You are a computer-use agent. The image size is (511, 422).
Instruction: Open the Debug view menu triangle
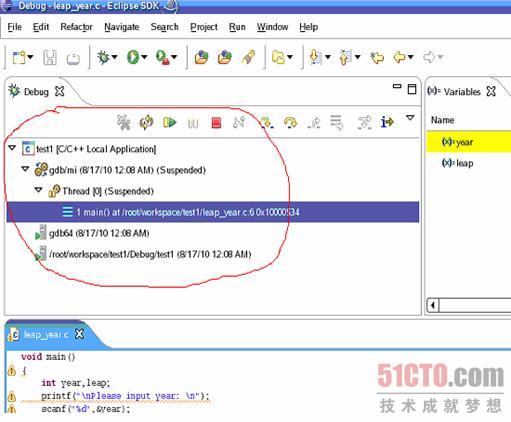coord(410,118)
